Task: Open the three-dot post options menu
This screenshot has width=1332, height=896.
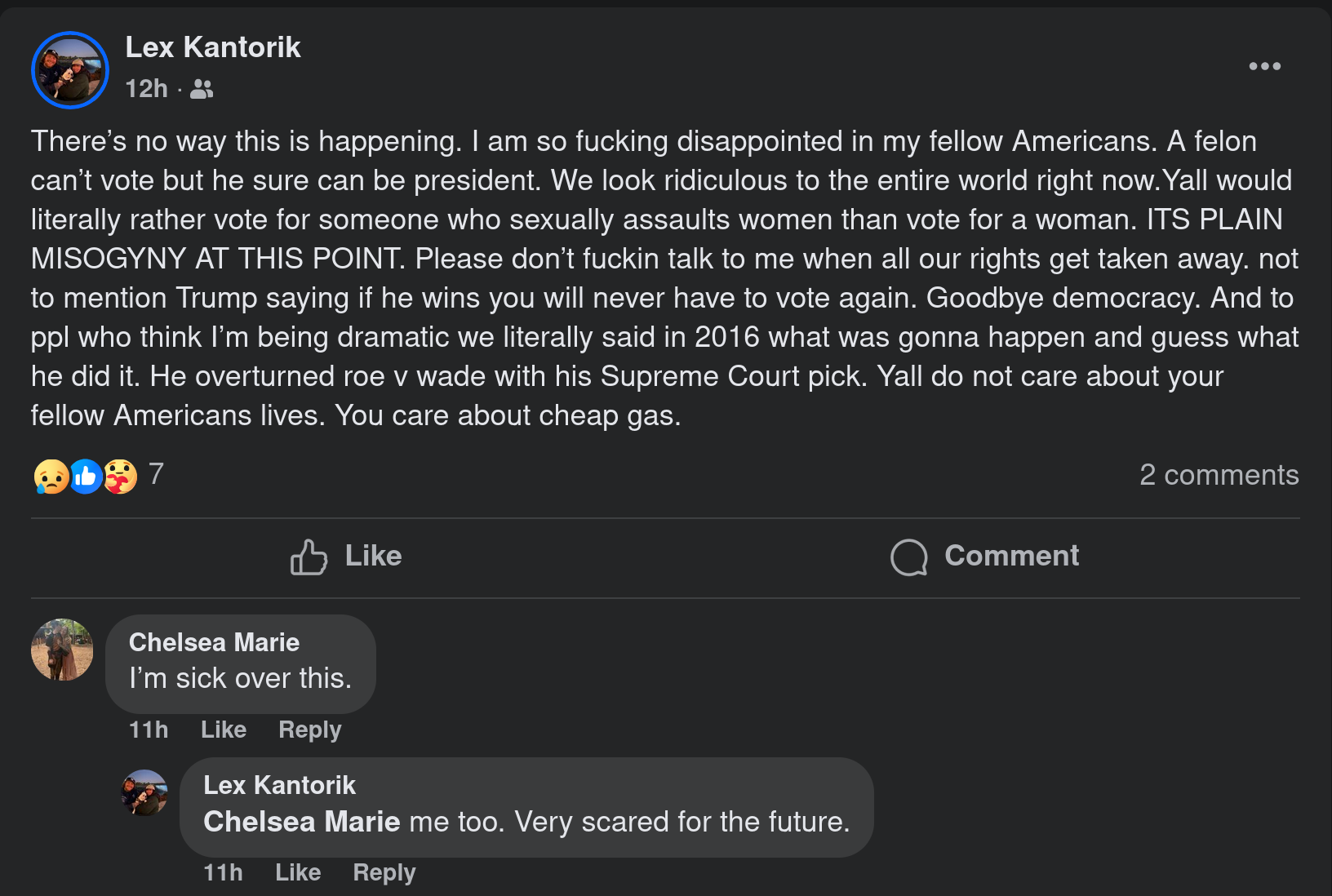Action: click(1264, 66)
